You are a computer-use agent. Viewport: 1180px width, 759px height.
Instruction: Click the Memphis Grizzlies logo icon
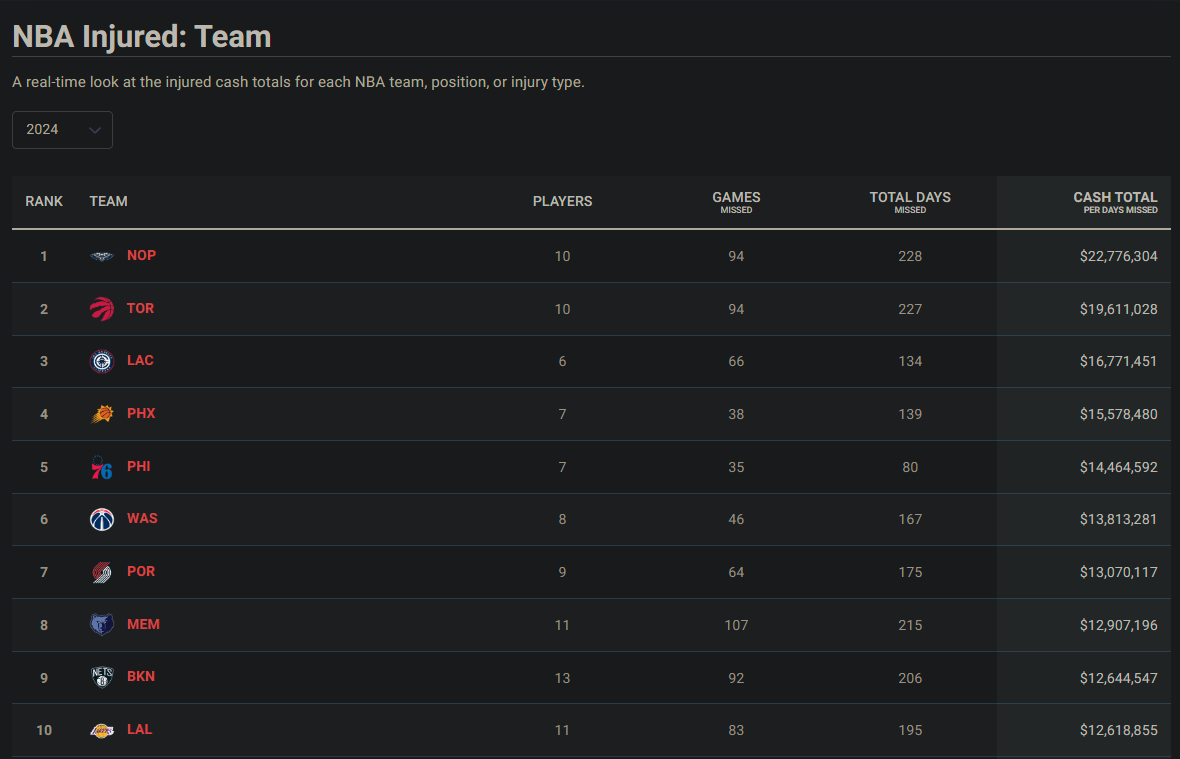click(x=102, y=625)
